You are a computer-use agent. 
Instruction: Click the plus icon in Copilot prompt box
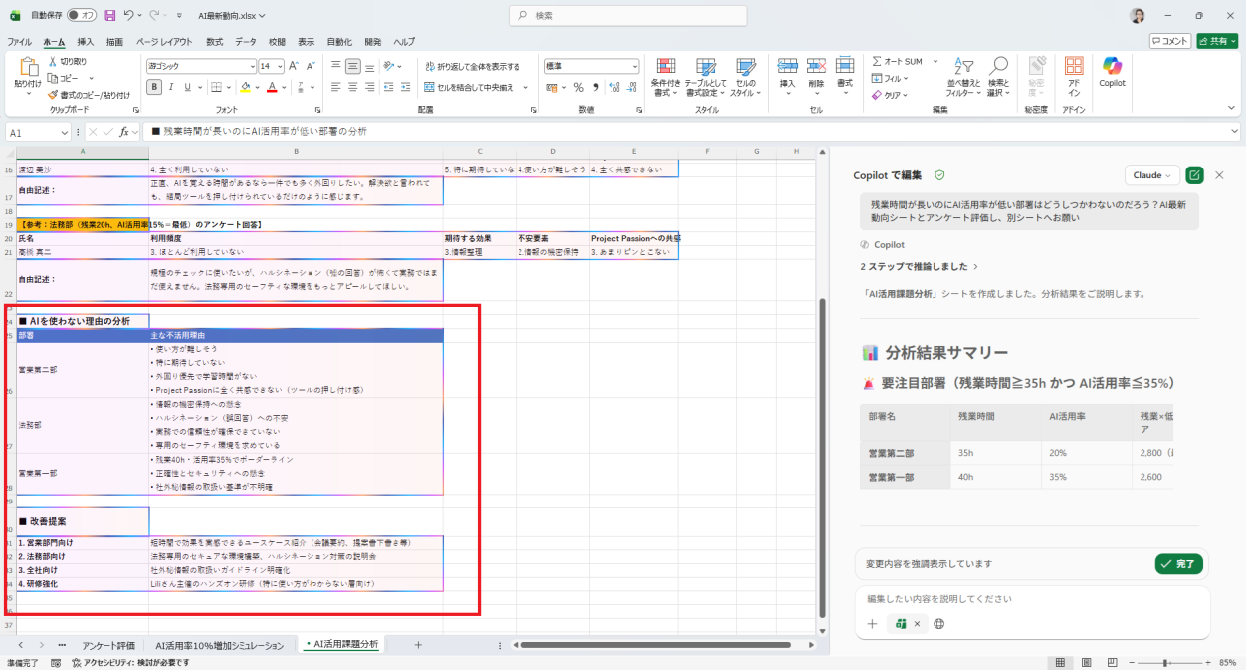872,623
